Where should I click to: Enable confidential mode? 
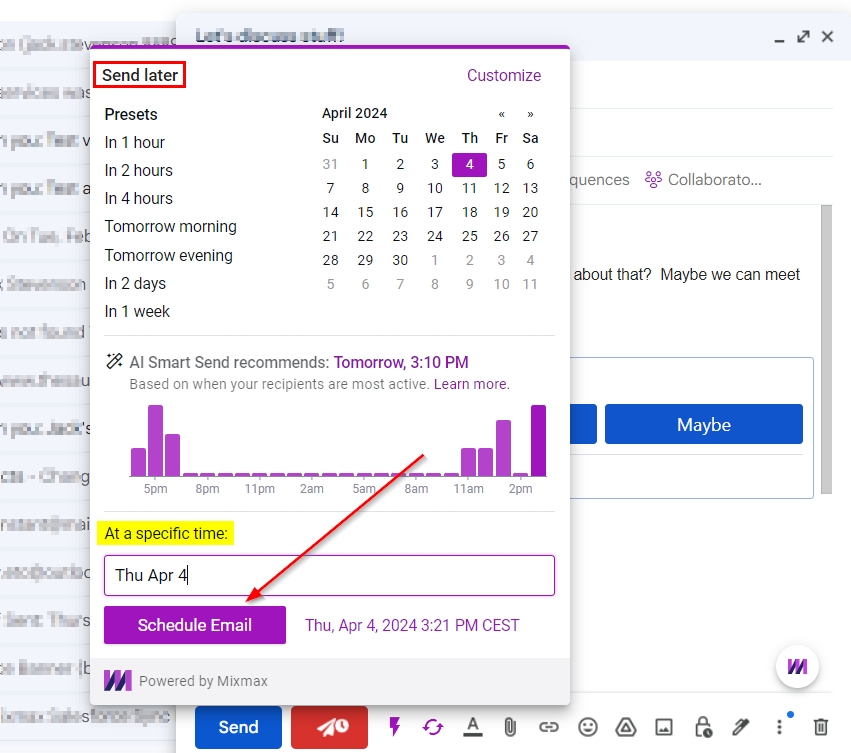[703, 727]
